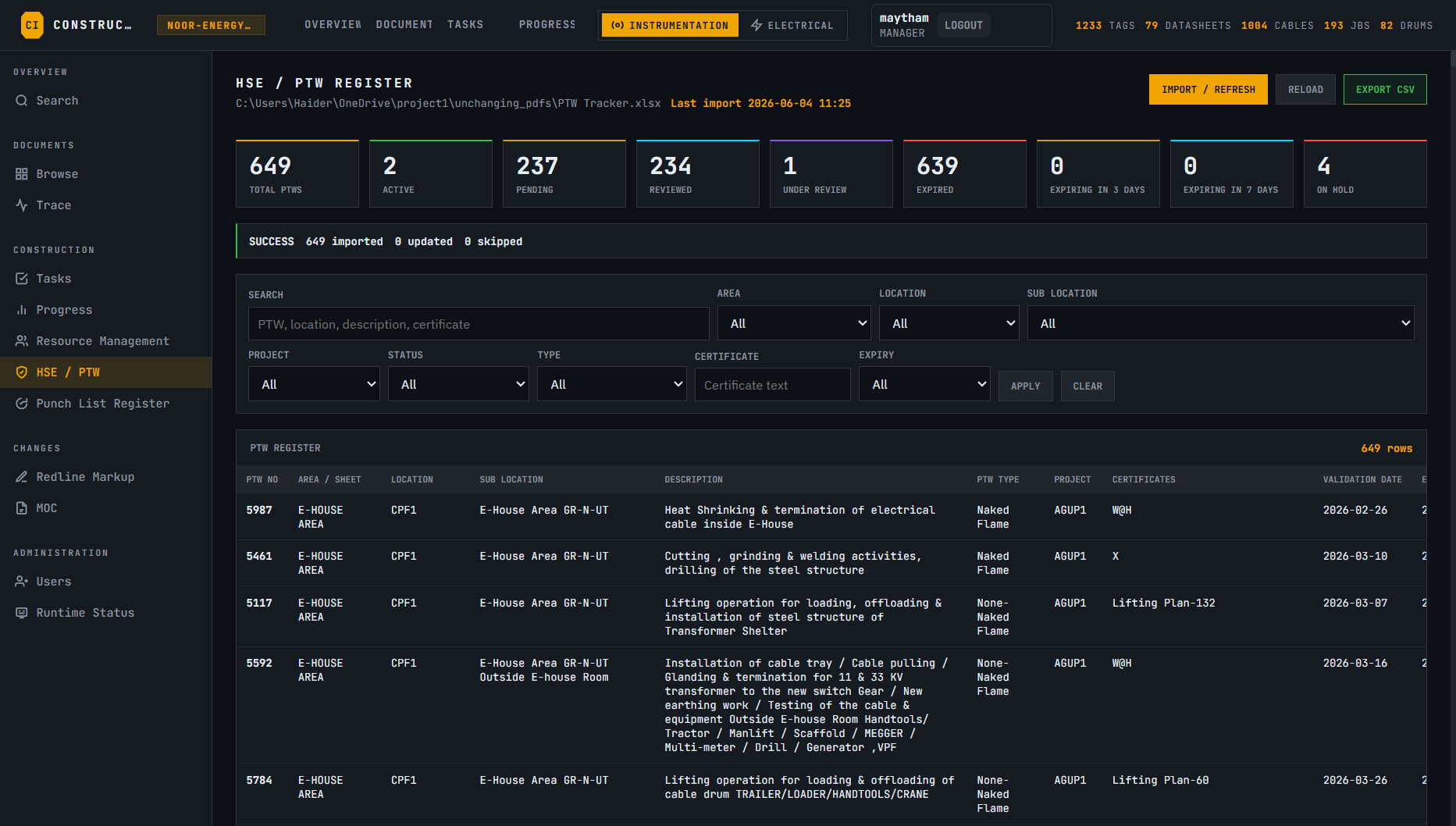The height and width of the screenshot is (826, 1456).
Task: Open the Type filter dropdown
Action: [612, 384]
